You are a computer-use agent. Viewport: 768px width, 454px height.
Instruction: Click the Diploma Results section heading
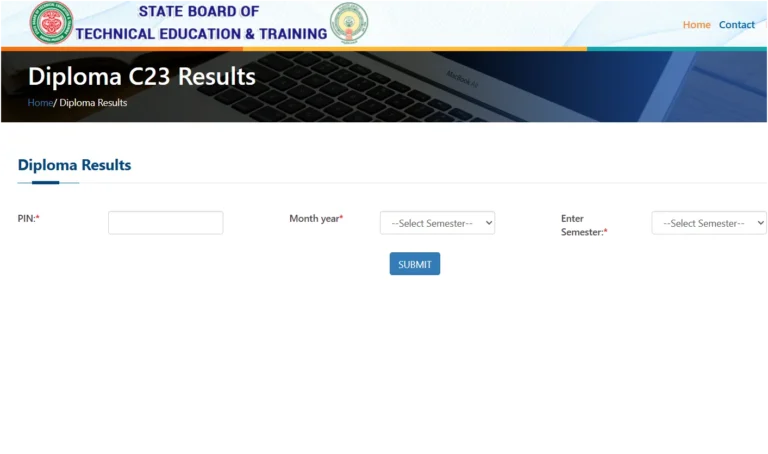74,165
